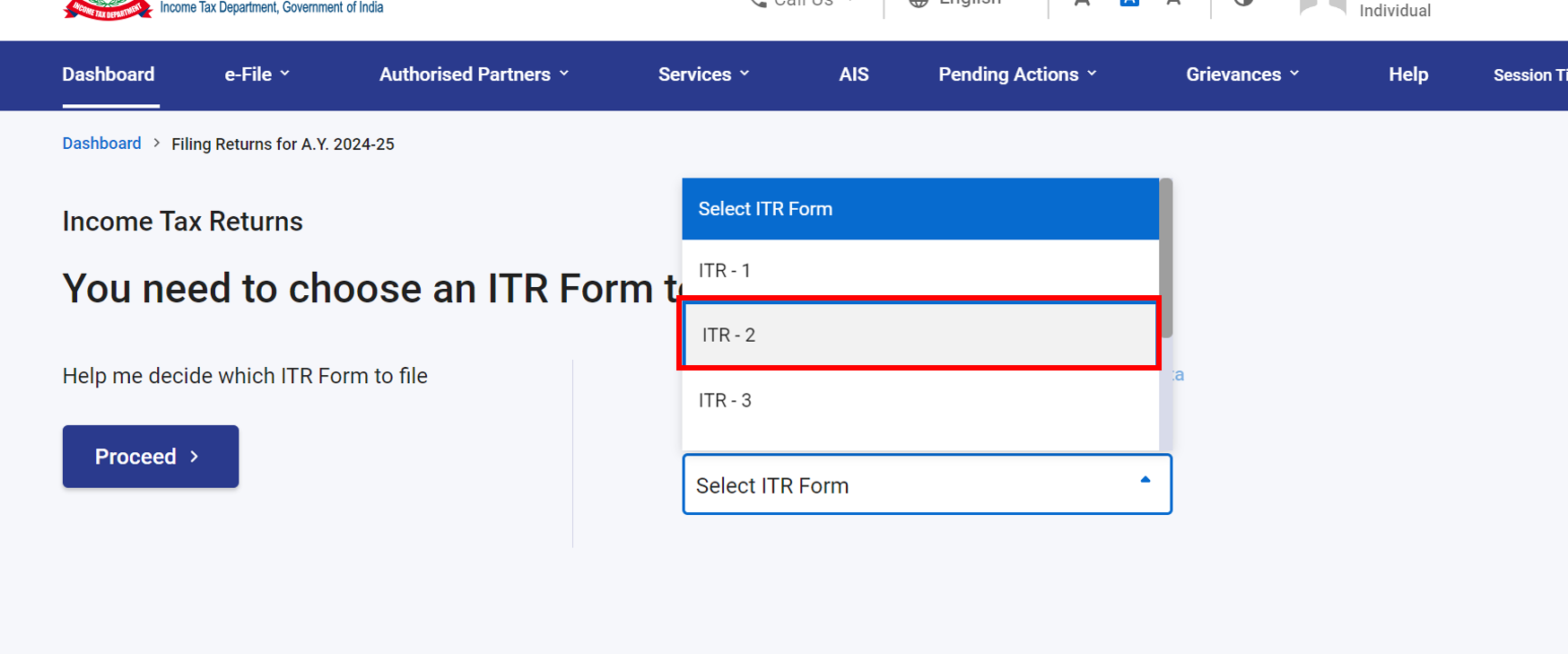Toggle the high contrast mode icon
This screenshot has height=654, width=1568.
pos(1243,4)
